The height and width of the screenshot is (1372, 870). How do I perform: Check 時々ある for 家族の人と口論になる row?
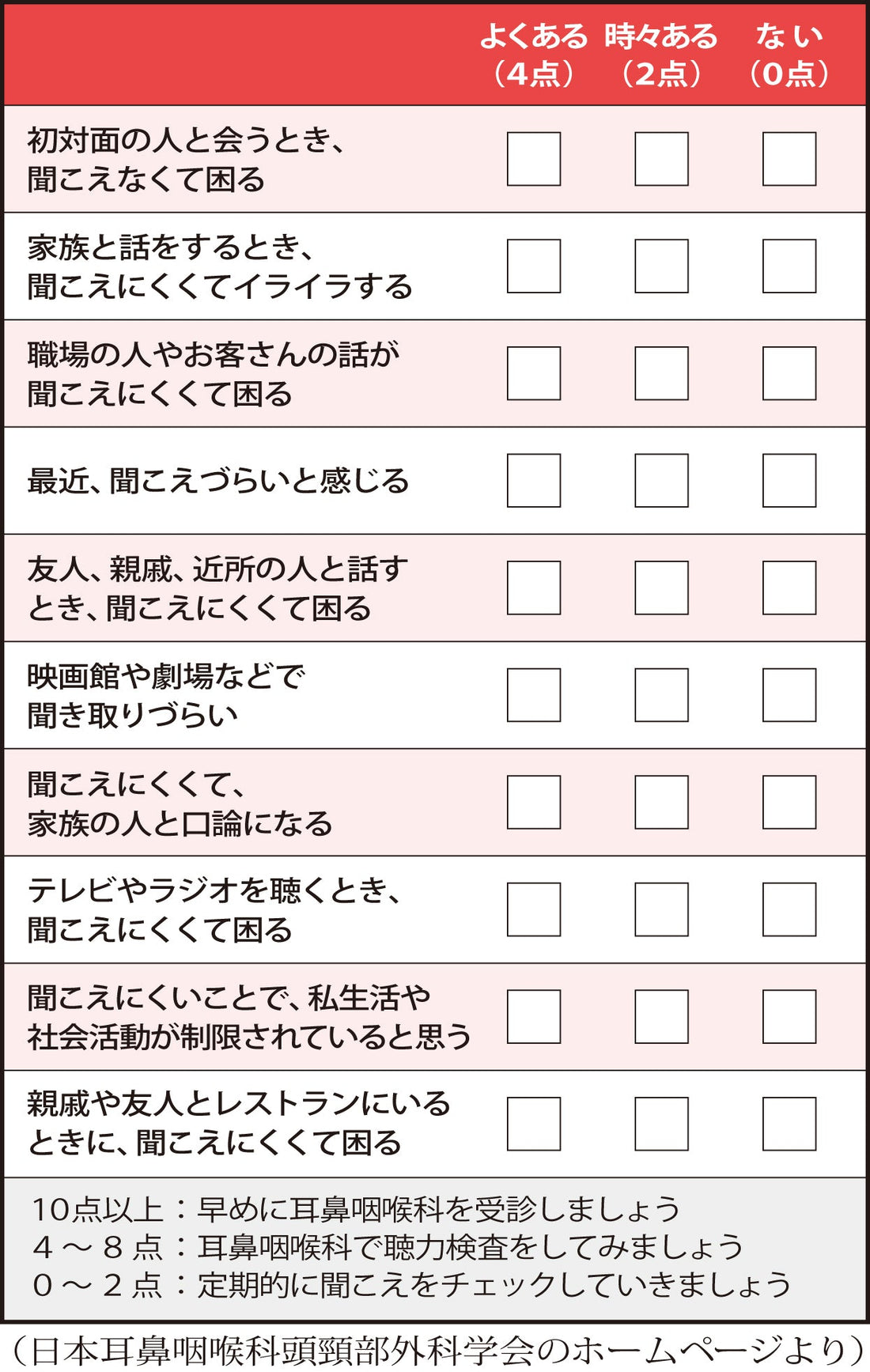tap(661, 802)
